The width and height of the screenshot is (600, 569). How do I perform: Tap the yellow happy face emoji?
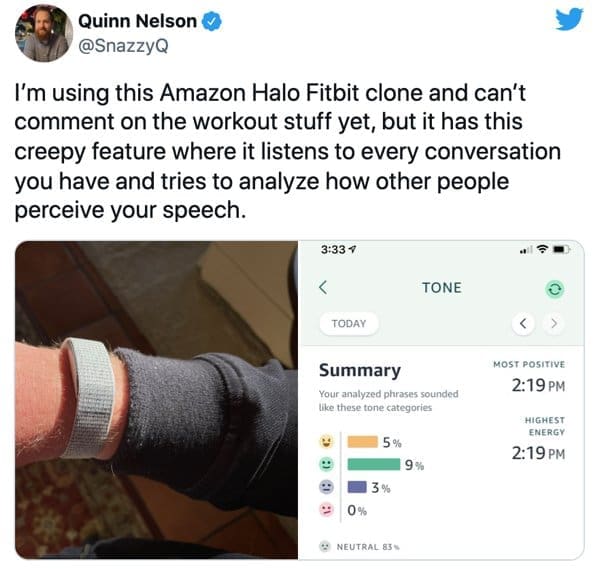tap(326, 442)
